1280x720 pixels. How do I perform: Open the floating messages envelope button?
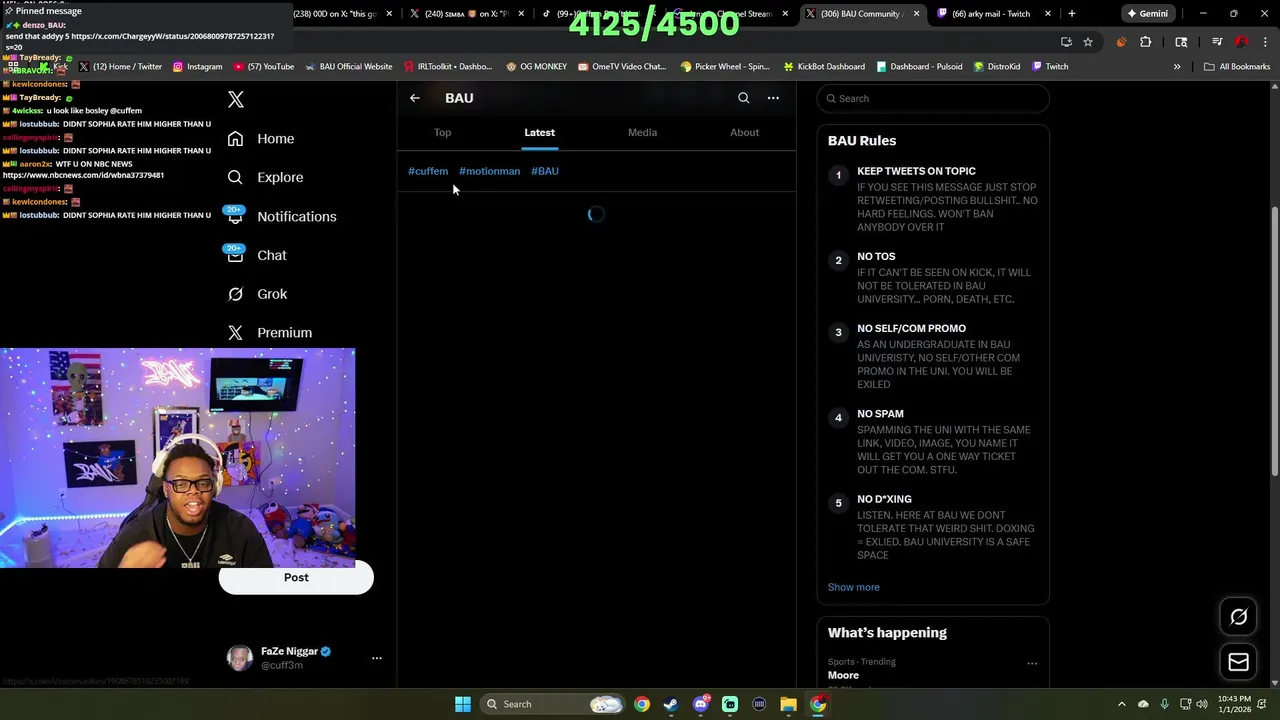[x=1238, y=662]
